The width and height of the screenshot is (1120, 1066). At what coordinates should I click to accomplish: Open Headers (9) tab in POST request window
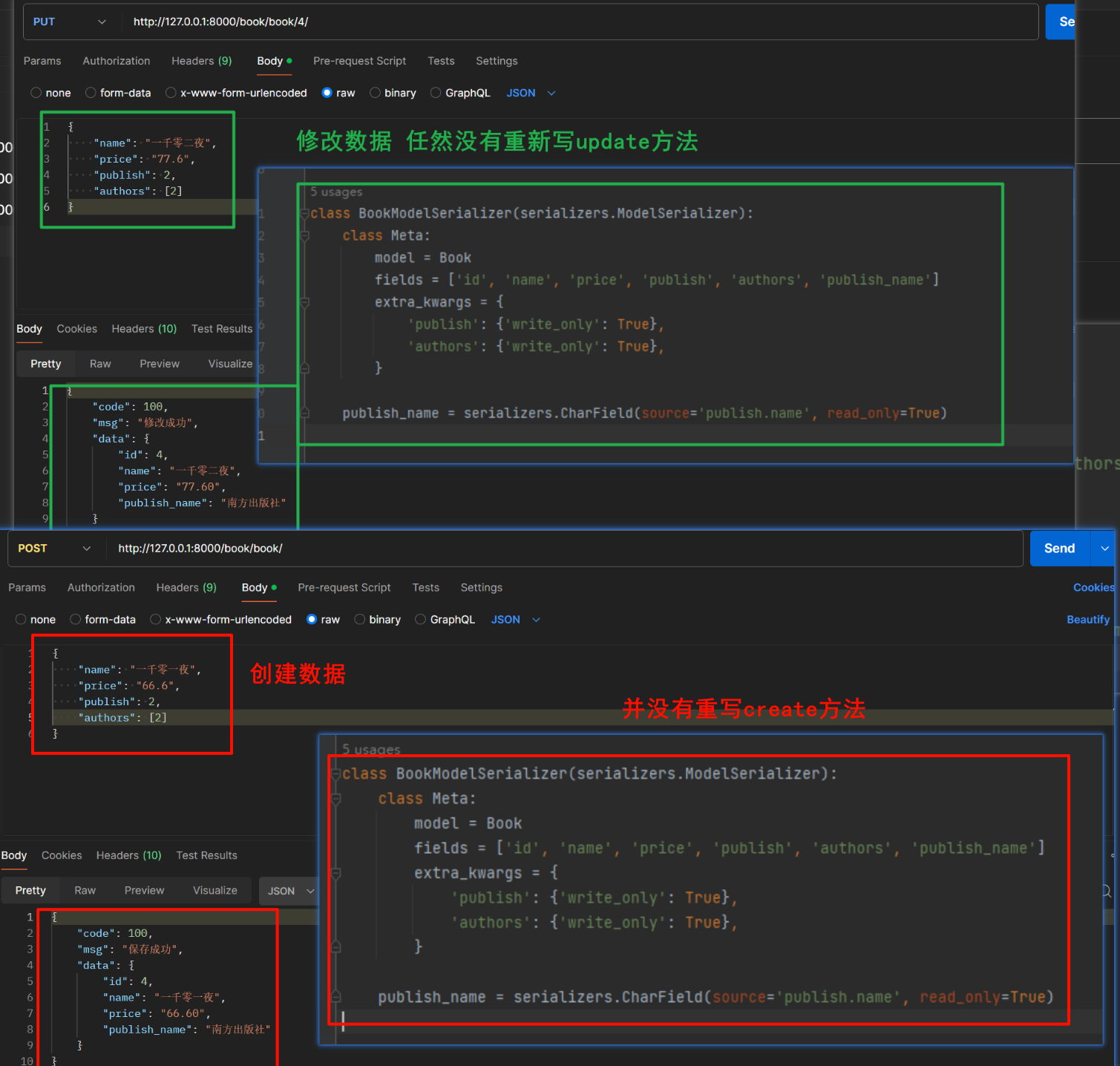click(186, 588)
